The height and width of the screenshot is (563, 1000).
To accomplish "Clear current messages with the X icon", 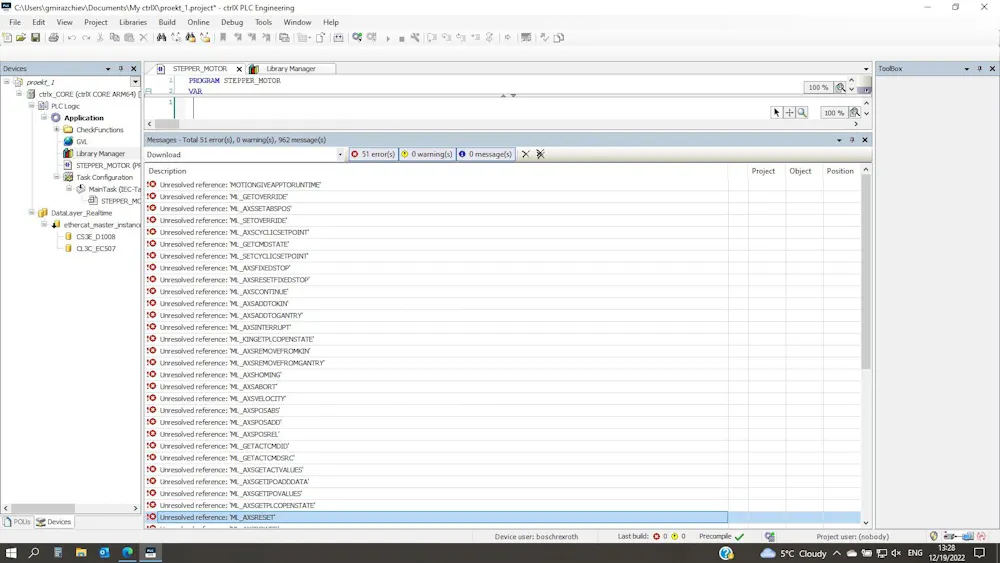I will coord(526,154).
